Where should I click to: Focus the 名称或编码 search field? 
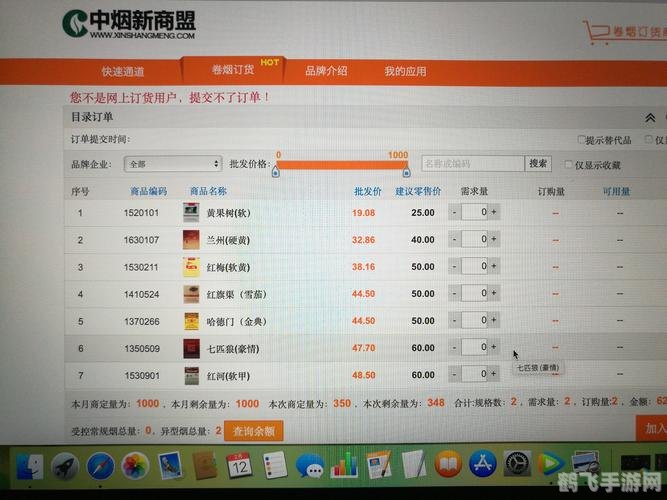[473, 164]
